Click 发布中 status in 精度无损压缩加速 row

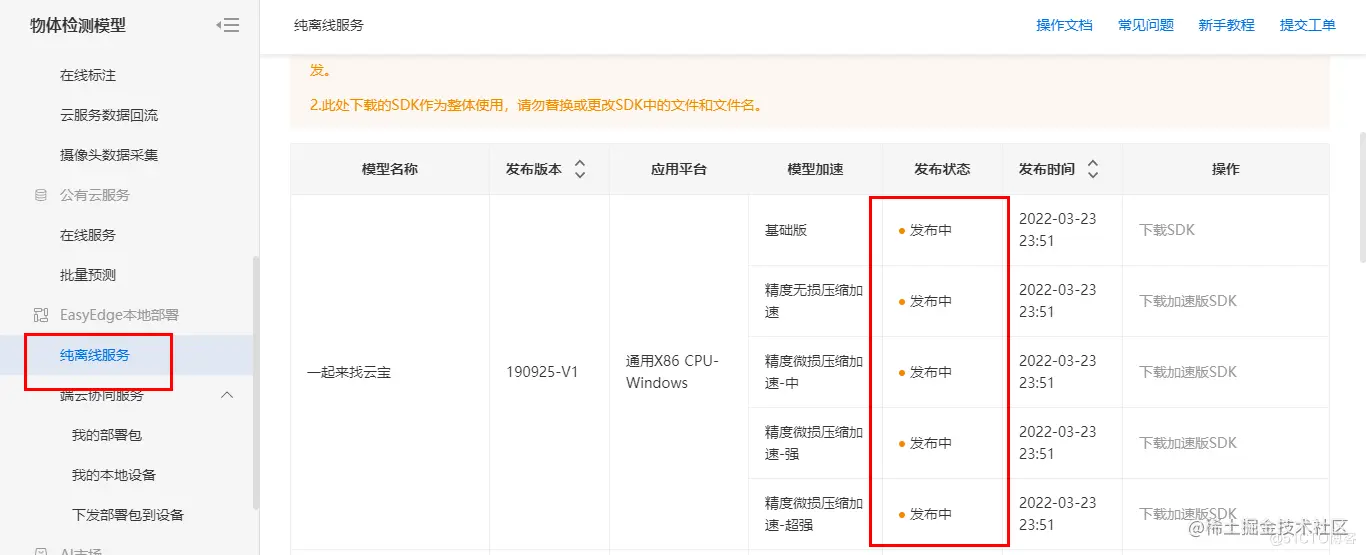pyautogui.click(x=931, y=301)
